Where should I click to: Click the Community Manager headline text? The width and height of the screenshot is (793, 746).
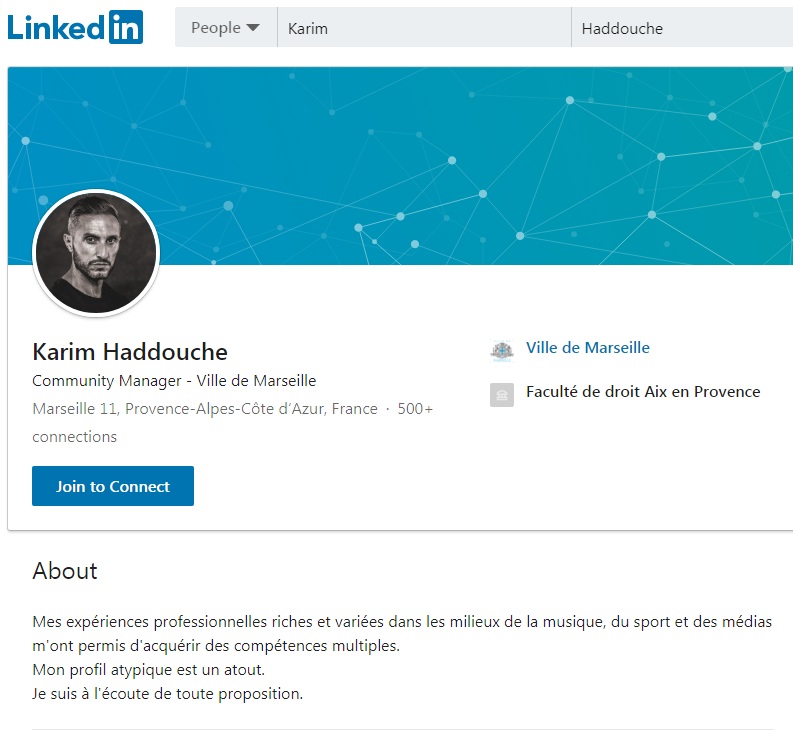174,381
